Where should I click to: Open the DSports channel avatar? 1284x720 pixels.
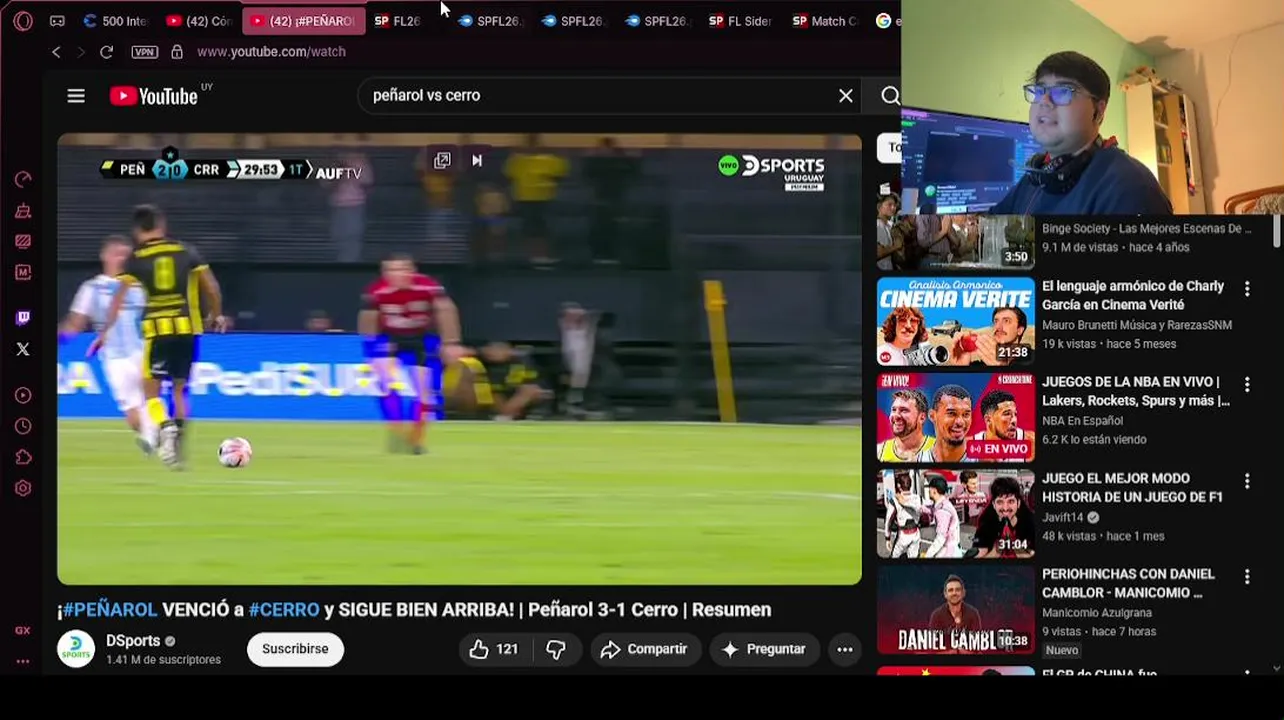(76, 649)
